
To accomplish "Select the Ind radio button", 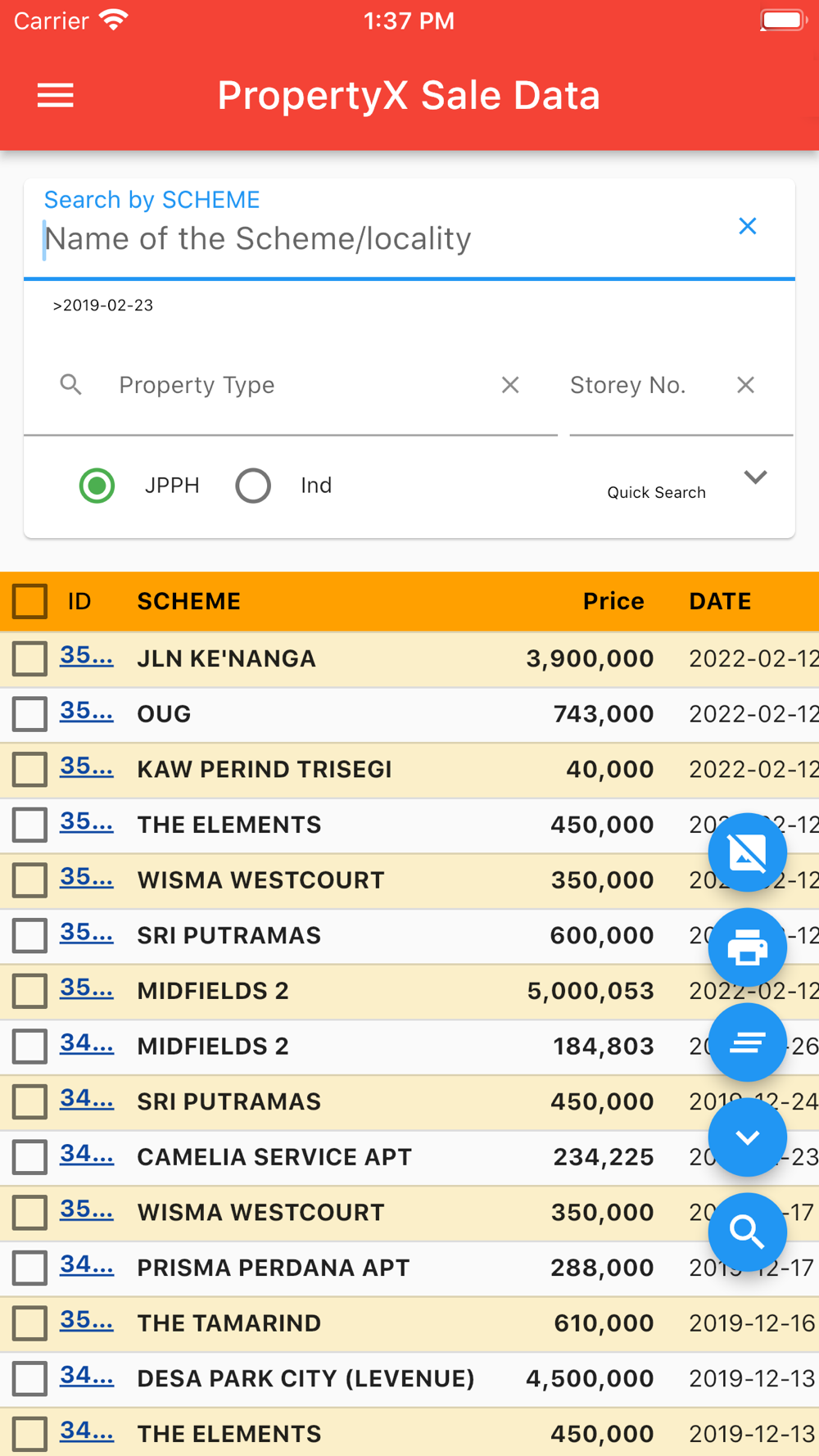I will coord(253,486).
